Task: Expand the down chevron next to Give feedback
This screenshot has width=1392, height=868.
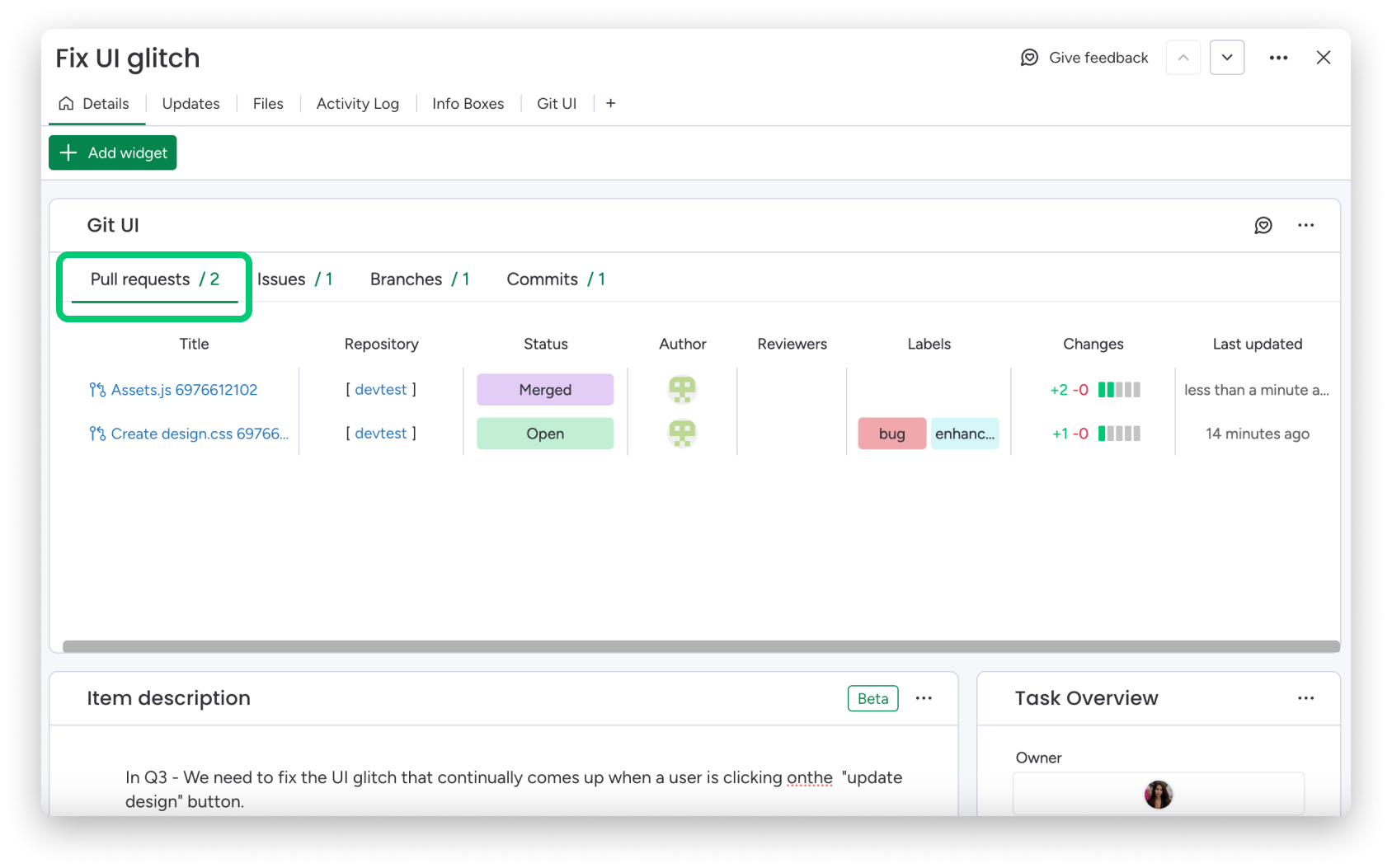Action: click(1227, 58)
